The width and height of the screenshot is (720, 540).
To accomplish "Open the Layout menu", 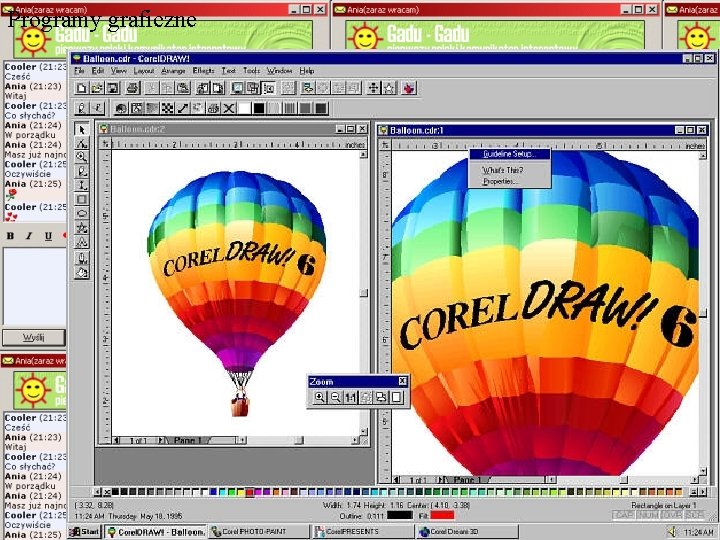I will [143, 71].
